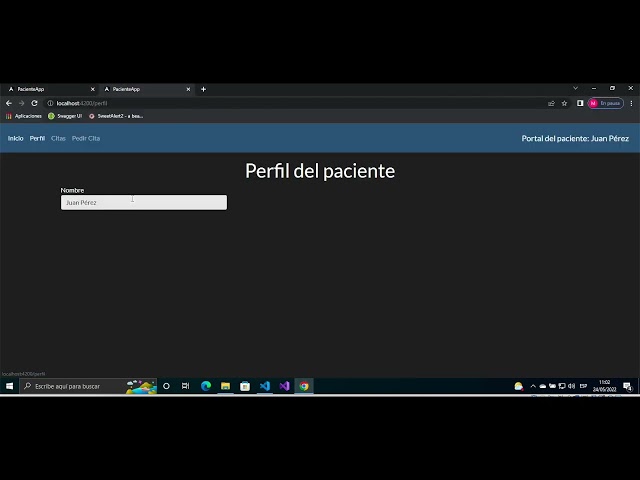Click 'Portal del paciente: Juan Pérez' text

[x=575, y=138]
